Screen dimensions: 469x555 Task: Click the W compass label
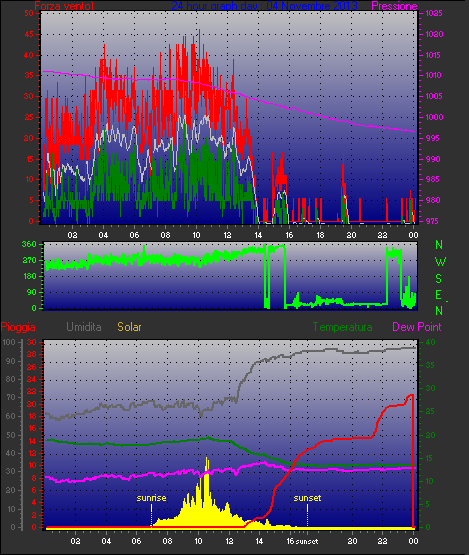pos(440,262)
